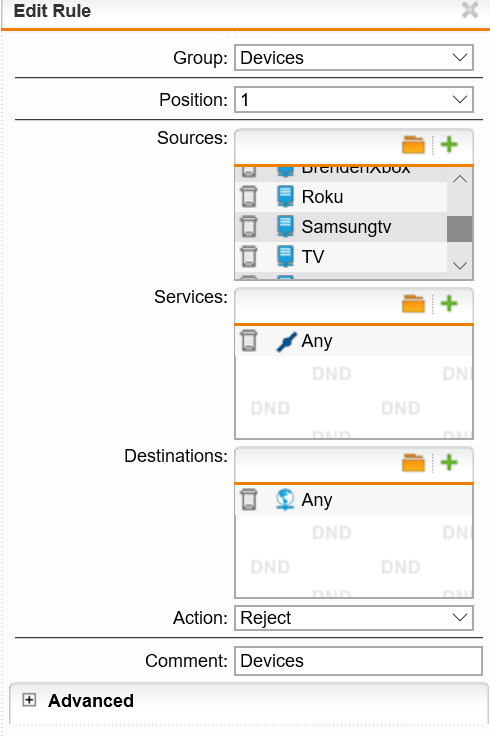This screenshot has height=736, width=490.
Task: Remove Samsungtv source using trash icon
Action: pyautogui.click(x=249, y=227)
